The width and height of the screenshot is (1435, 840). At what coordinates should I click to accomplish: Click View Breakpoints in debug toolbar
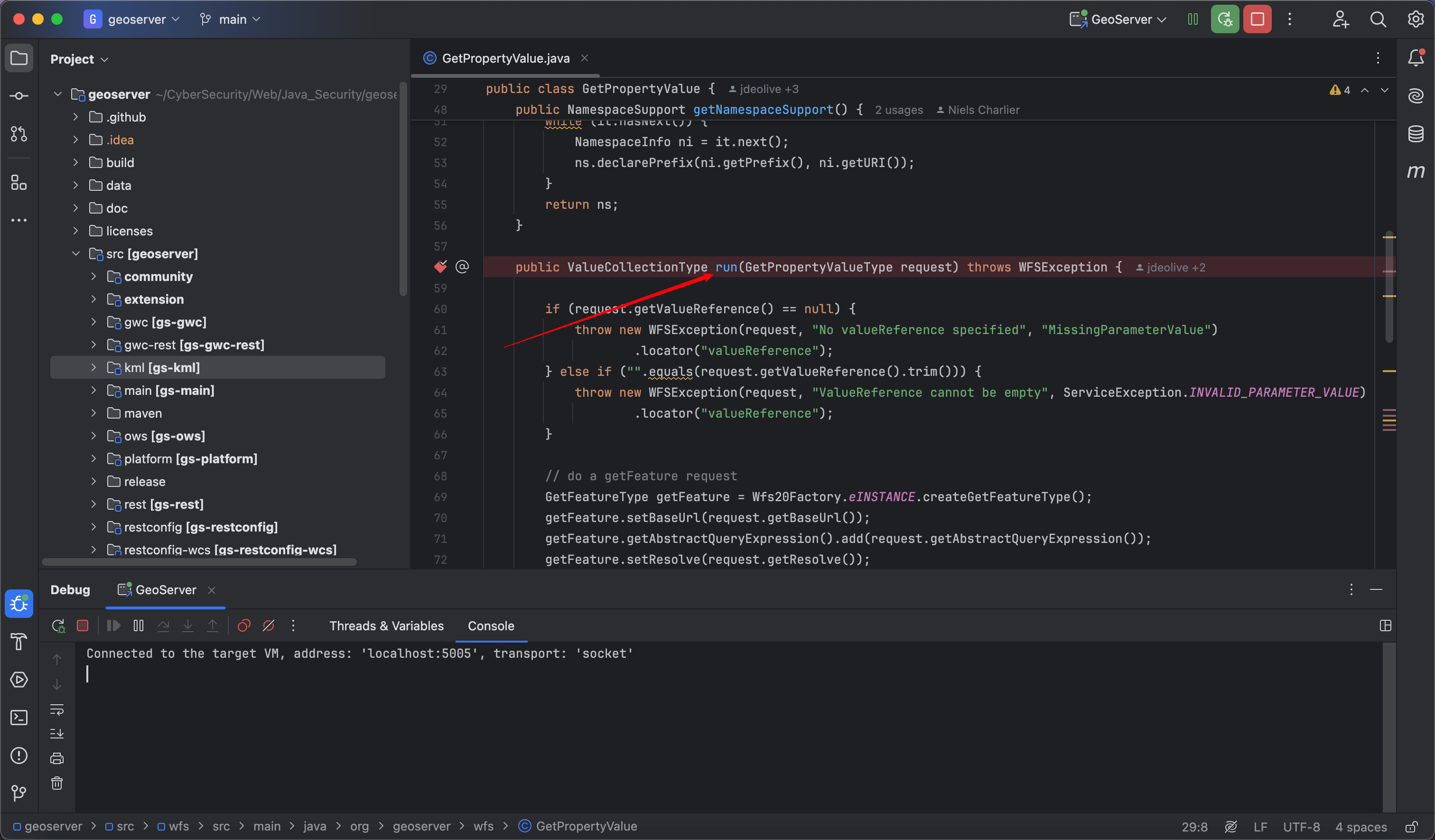244,626
